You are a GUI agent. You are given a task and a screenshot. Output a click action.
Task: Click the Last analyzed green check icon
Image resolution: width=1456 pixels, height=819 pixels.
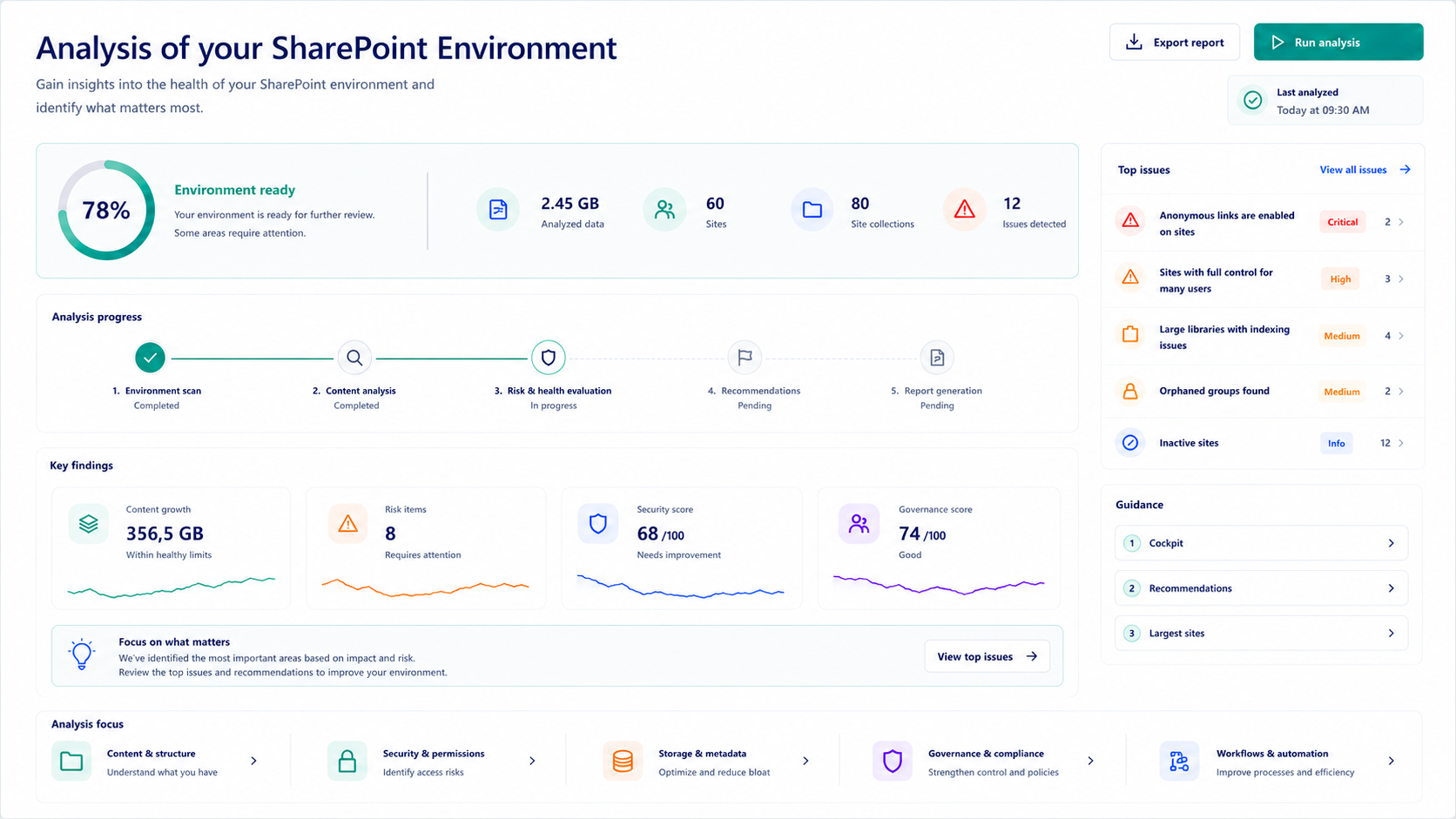coord(1252,100)
